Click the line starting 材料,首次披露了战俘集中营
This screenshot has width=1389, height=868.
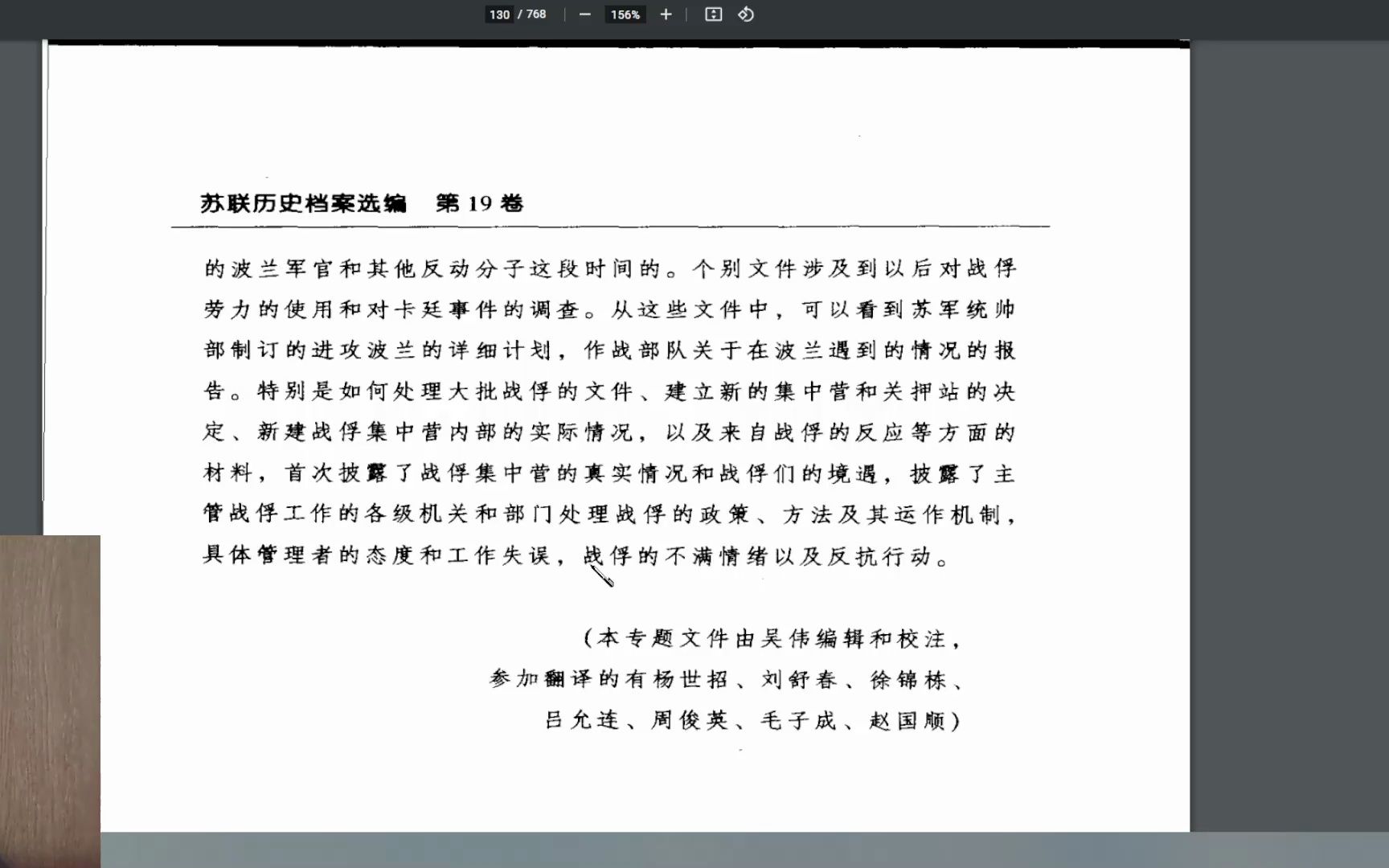pyautogui.click(x=610, y=473)
